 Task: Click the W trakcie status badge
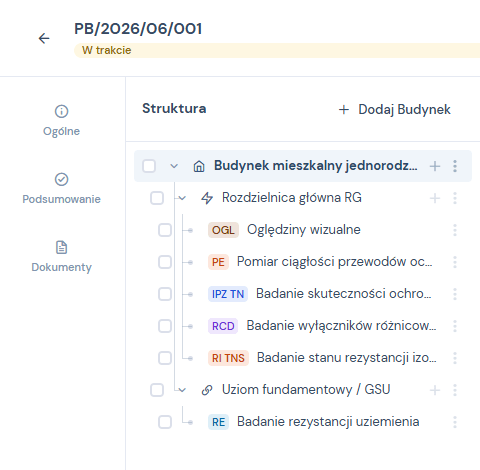tap(277, 50)
